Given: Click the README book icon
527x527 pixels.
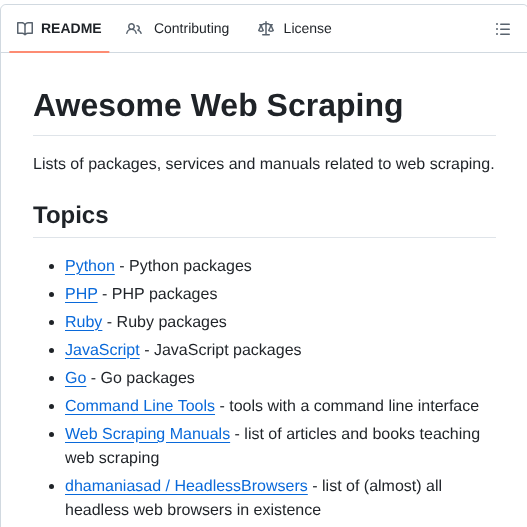Looking at the screenshot, I should click(x=25, y=29).
